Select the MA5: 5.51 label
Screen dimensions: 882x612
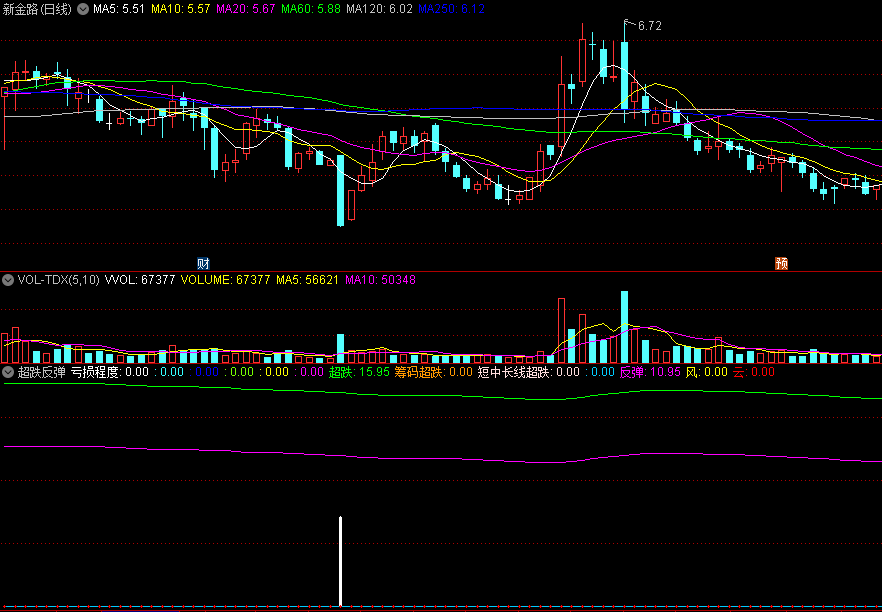click(119, 9)
